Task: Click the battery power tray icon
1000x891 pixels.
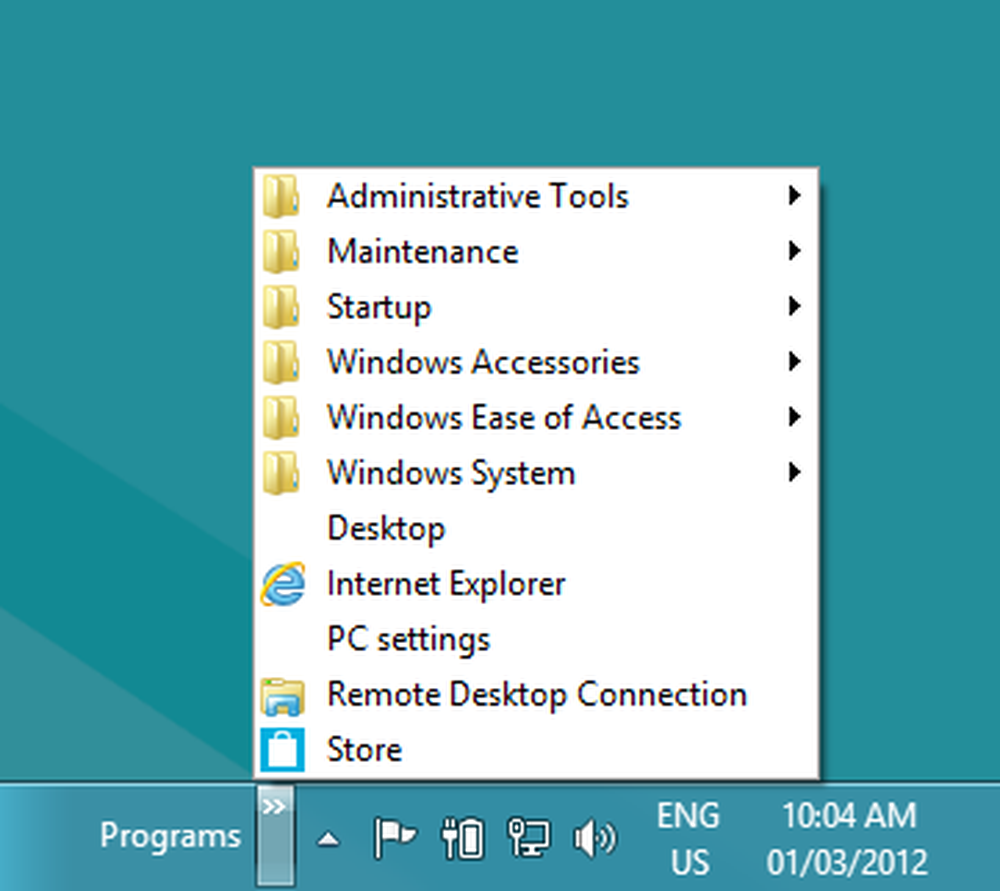Action: pyautogui.click(x=462, y=838)
